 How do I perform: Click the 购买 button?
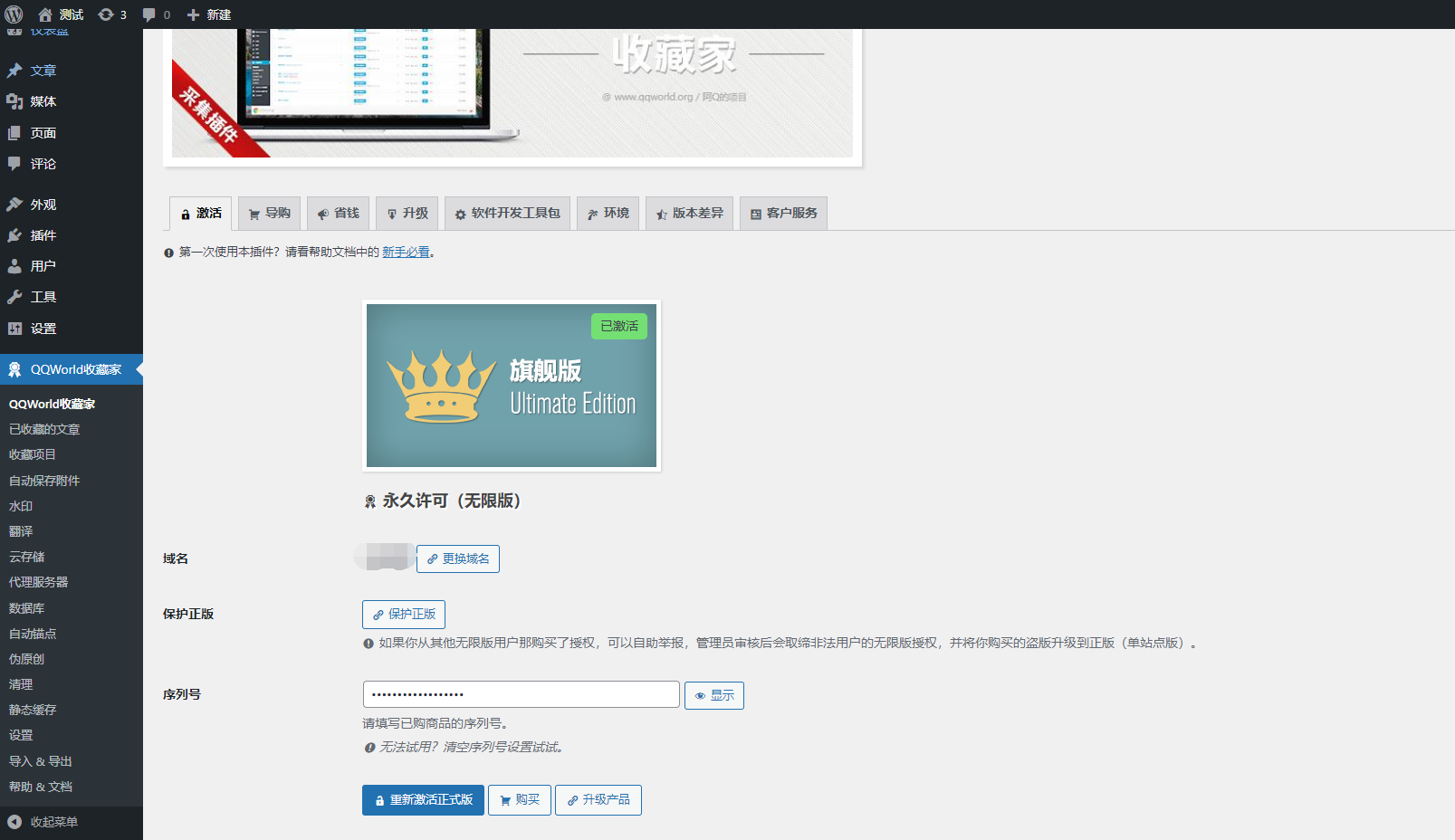(x=520, y=800)
